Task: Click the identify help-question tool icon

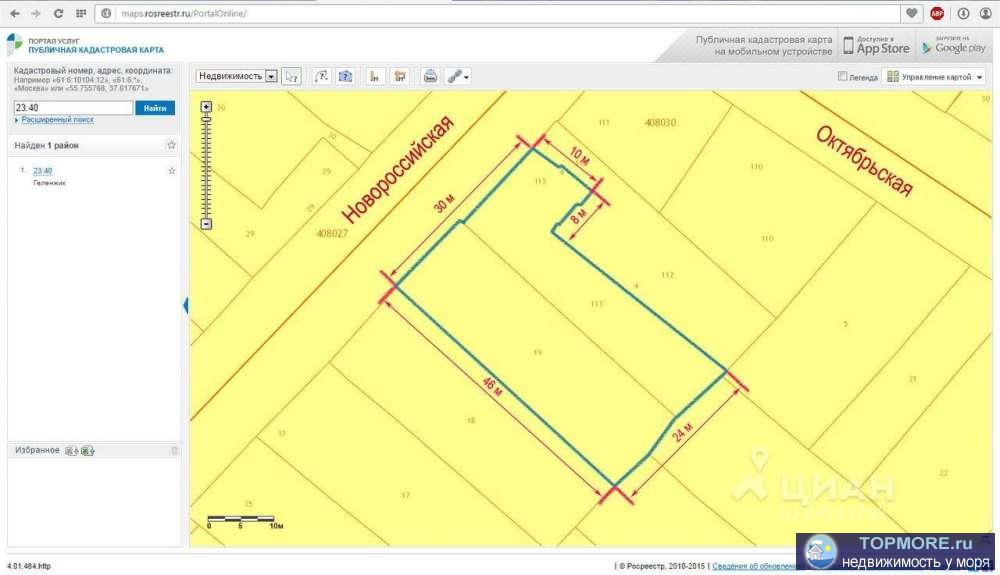Action: pyautogui.click(x=345, y=76)
